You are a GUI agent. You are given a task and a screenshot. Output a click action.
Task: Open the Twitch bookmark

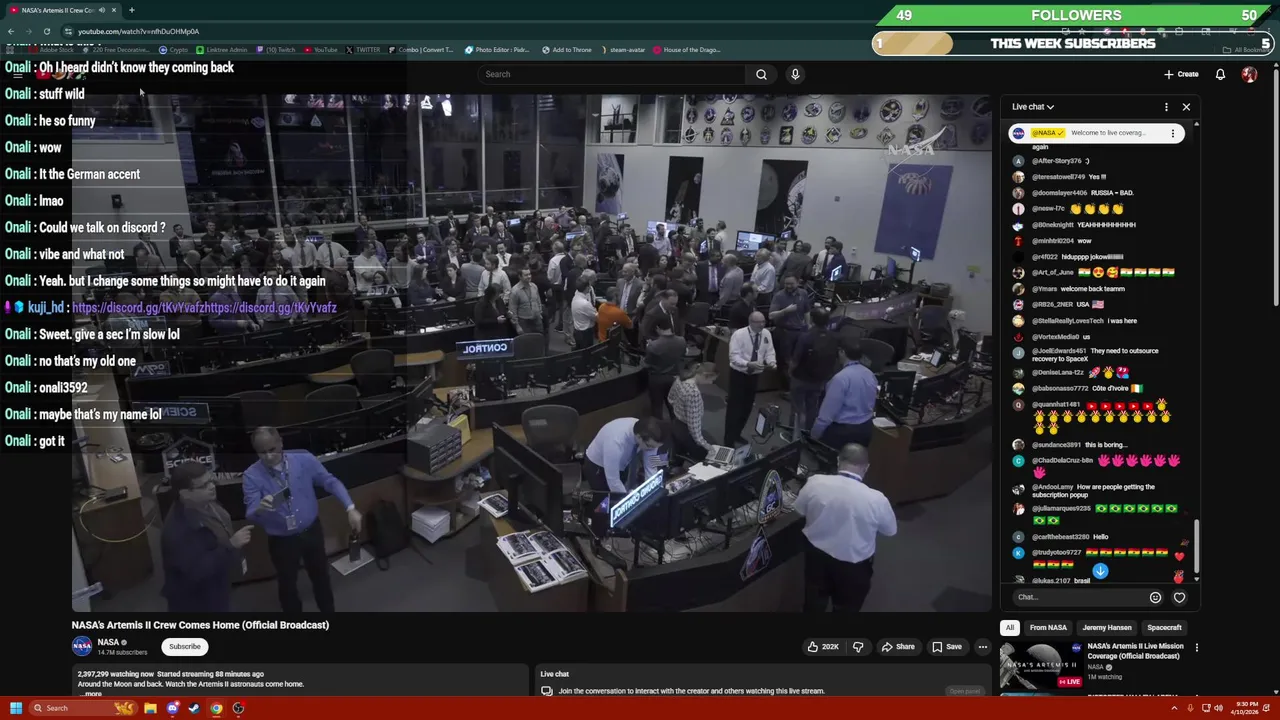tap(274, 50)
